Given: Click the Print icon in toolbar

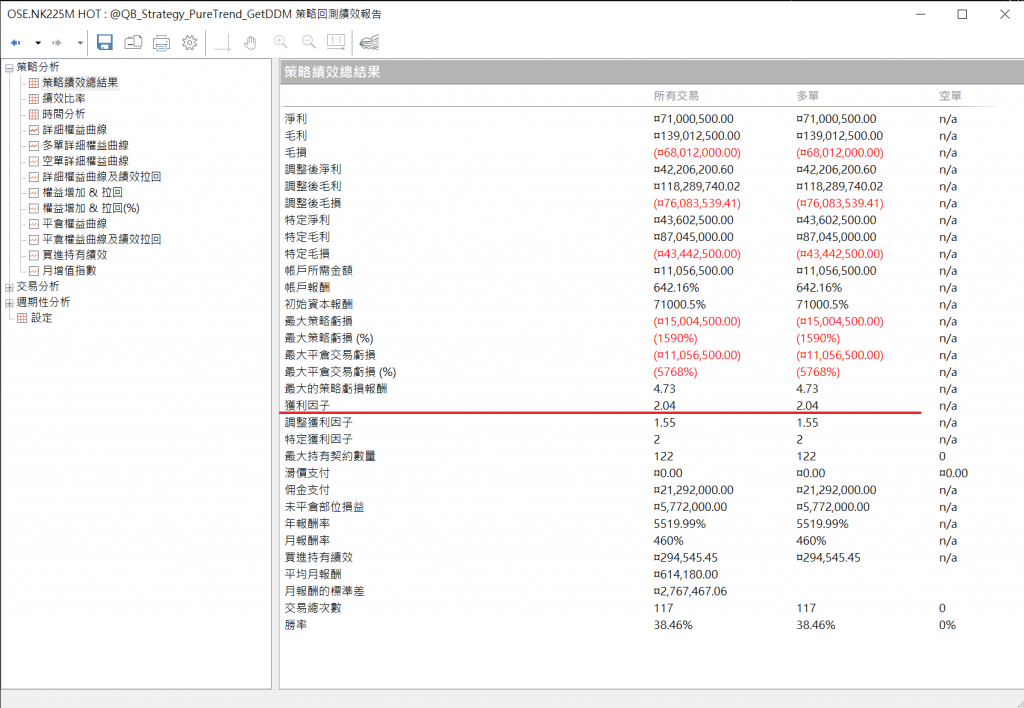Looking at the screenshot, I should tap(161, 42).
